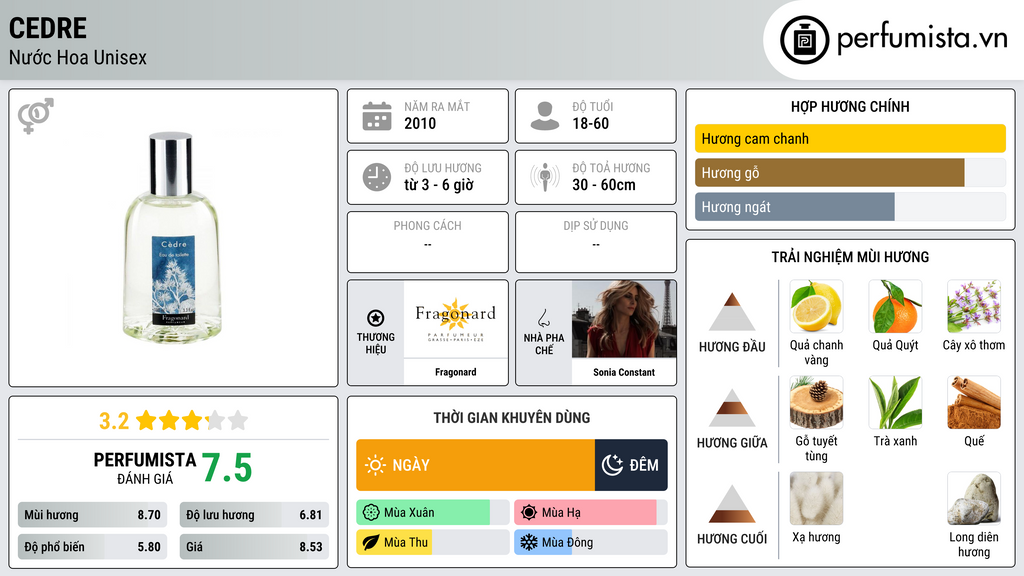Click the Hương gỗ accord bar
This screenshot has height=576, width=1024.
pos(850,172)
